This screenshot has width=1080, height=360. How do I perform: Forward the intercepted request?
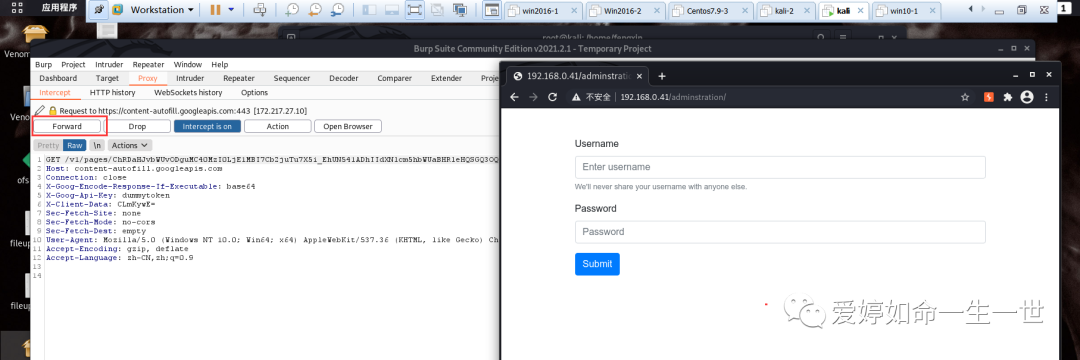pyautogui.click(x=67, y=127)
